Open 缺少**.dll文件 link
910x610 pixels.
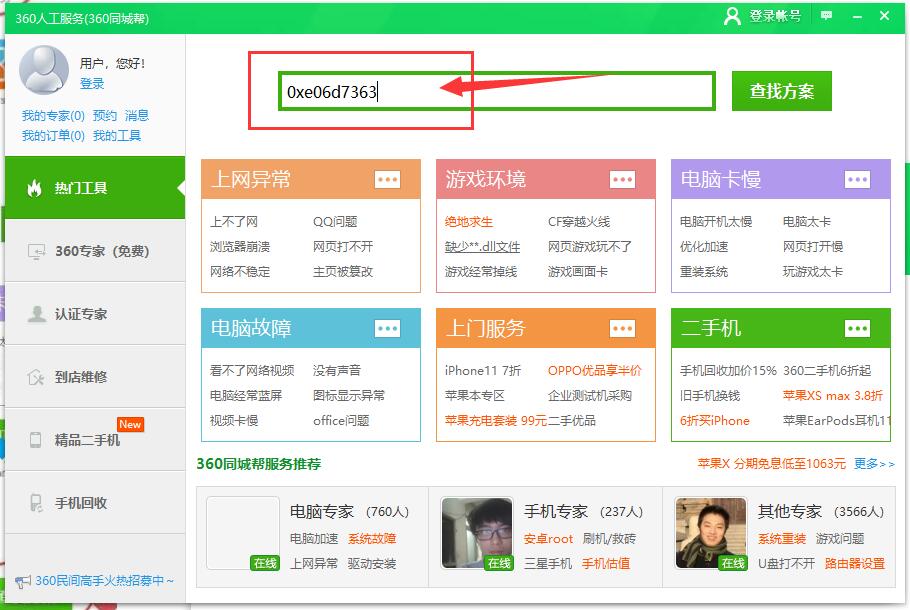tap(482, 247)
